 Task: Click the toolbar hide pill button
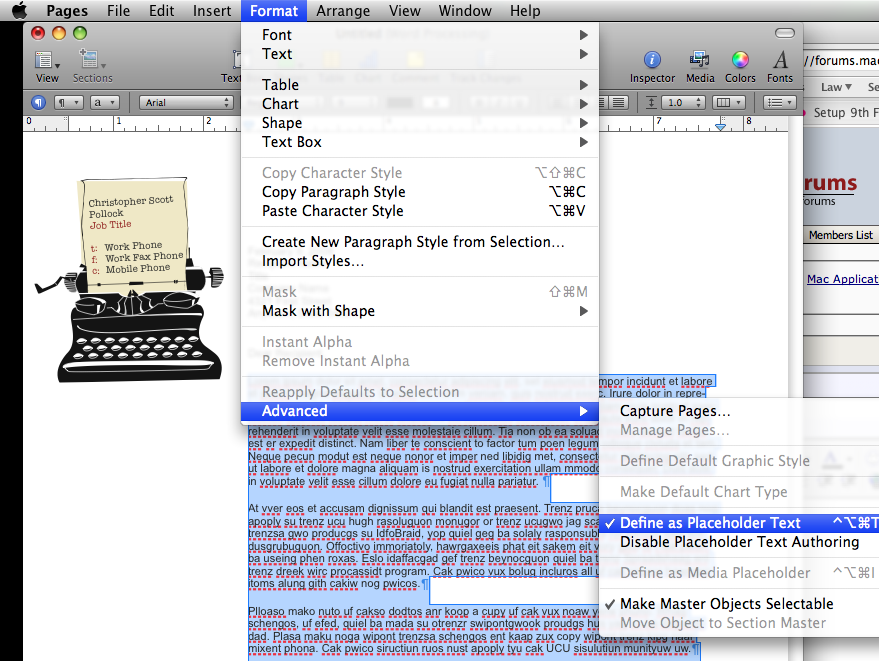pyautogui.click(x=784, y=33)
